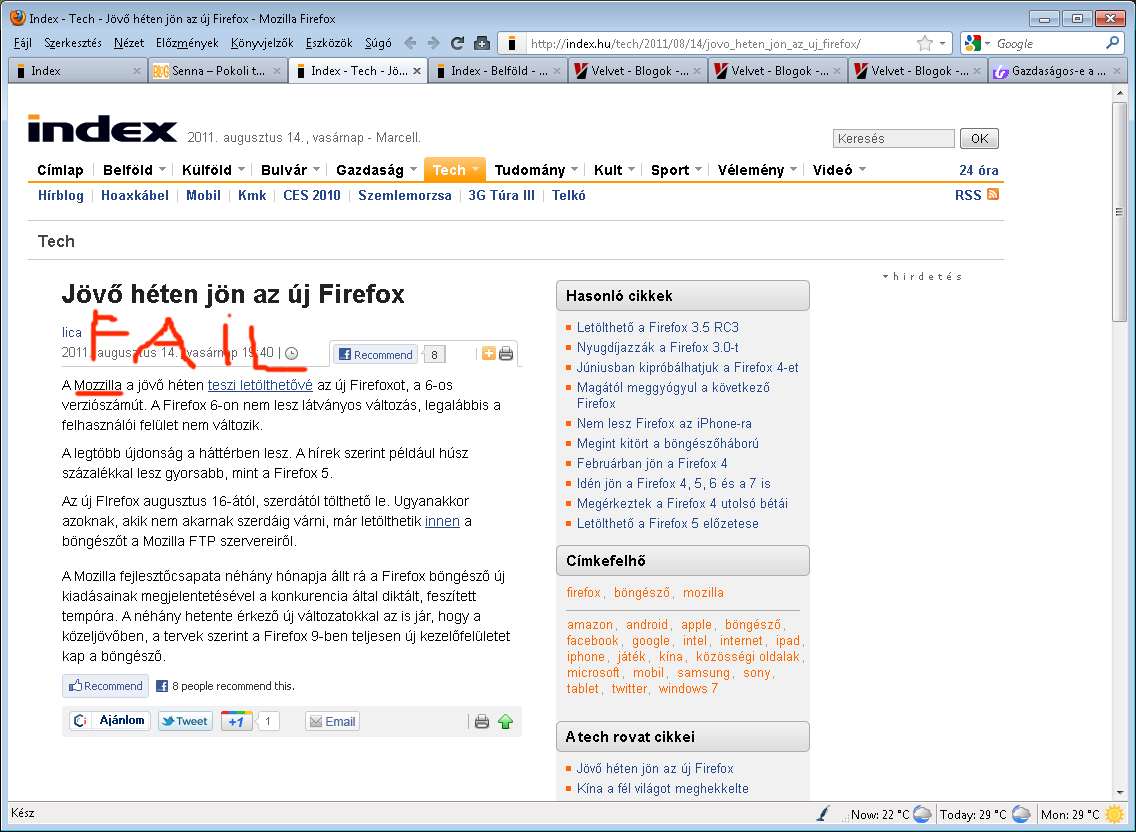The height and width of the screenshot is (832, 1136).
Task: Click the author link lica
Action: coord(72,332)
